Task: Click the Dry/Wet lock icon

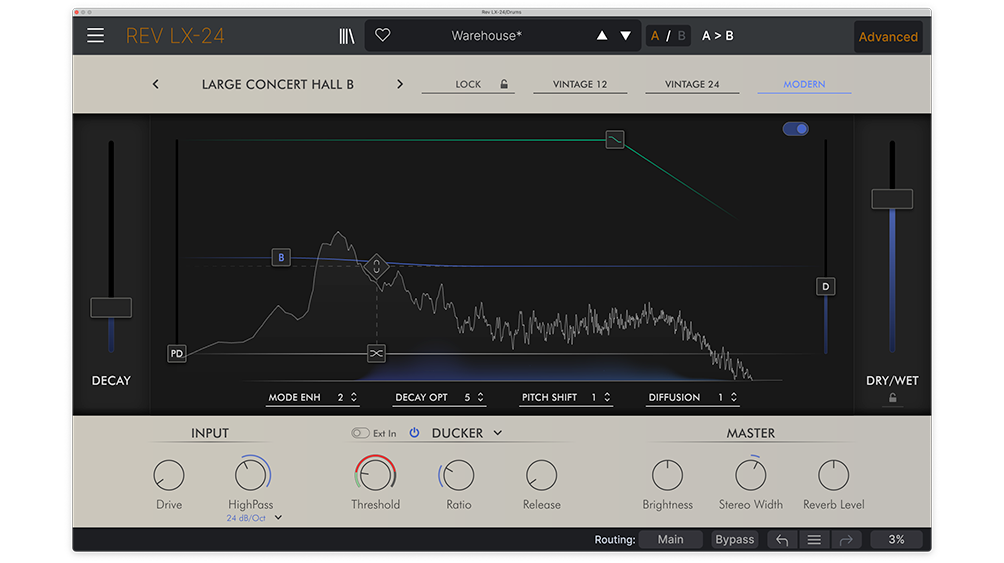Action: pyautogui.click(x=893, y=398)
